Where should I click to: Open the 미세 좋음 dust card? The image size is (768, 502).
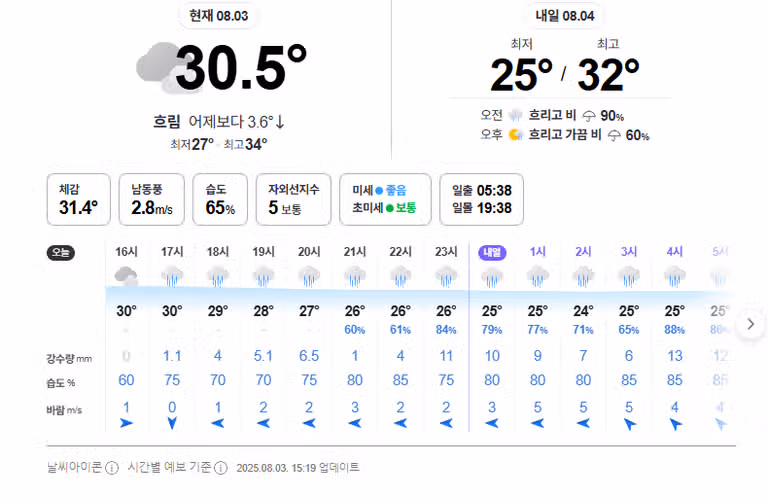385,199
